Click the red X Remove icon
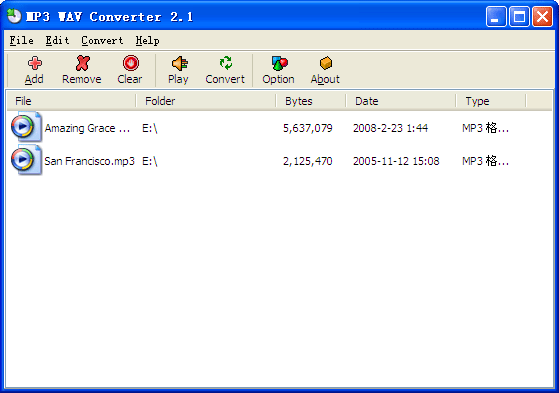 point(82,63)
